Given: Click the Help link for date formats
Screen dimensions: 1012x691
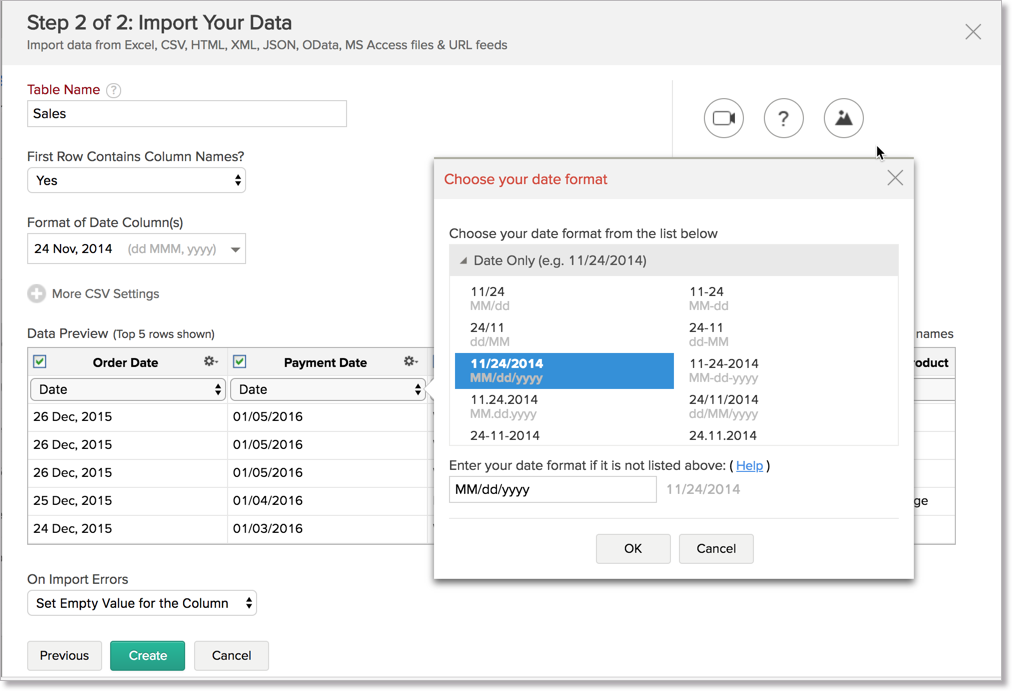Looking at the screenshot, I should [749, 466].
